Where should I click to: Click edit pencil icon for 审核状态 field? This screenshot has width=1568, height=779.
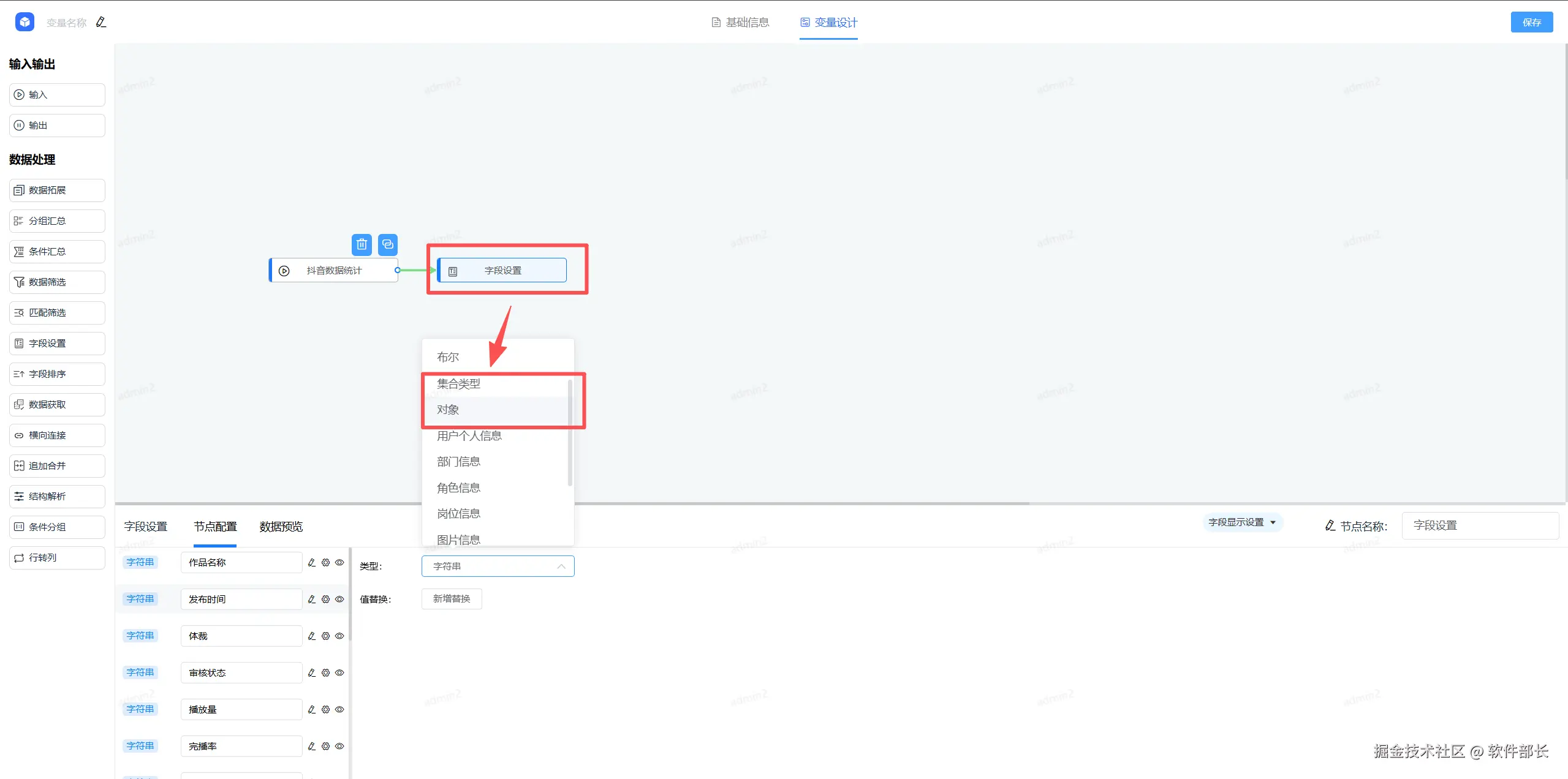(312, 673)
